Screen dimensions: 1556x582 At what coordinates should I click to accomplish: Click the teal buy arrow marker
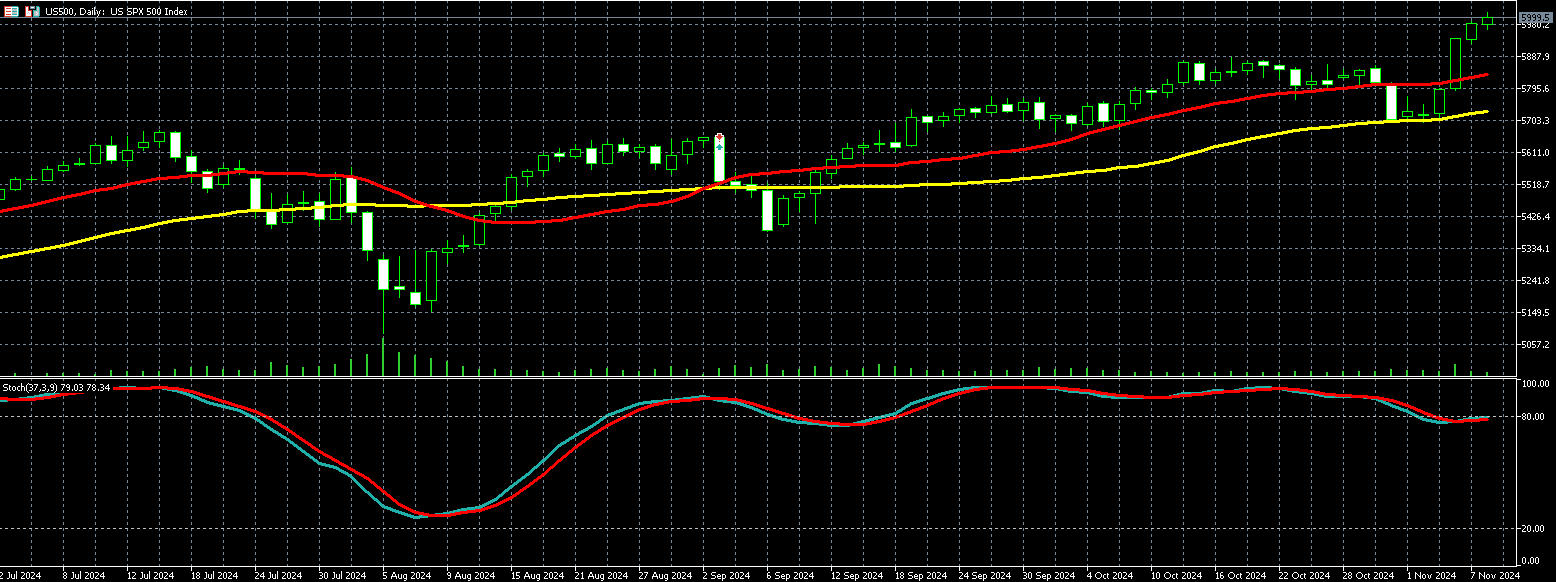tap(719, 146)
